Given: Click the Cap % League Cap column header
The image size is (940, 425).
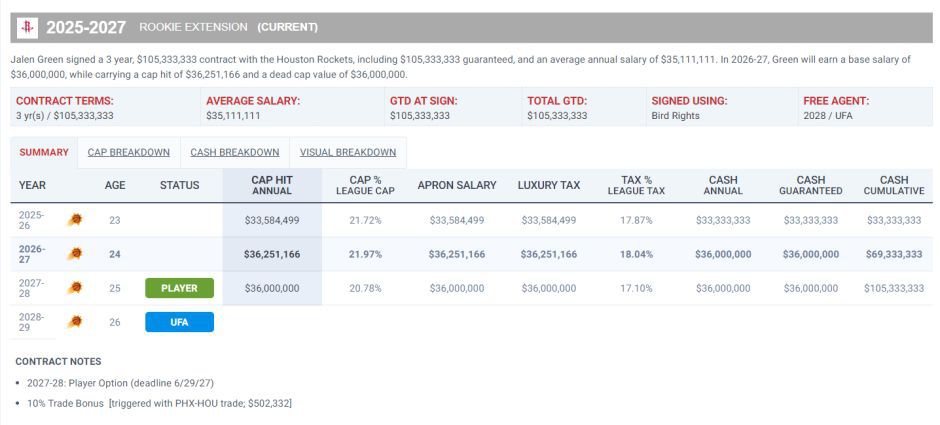Looking at the screenshot, I should 366,185.
